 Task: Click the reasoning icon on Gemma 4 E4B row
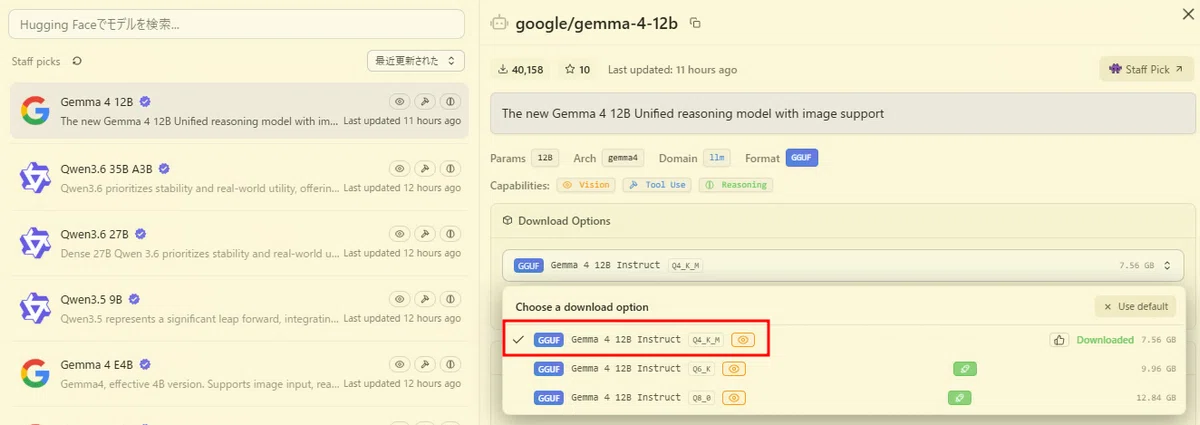[450, 364]
